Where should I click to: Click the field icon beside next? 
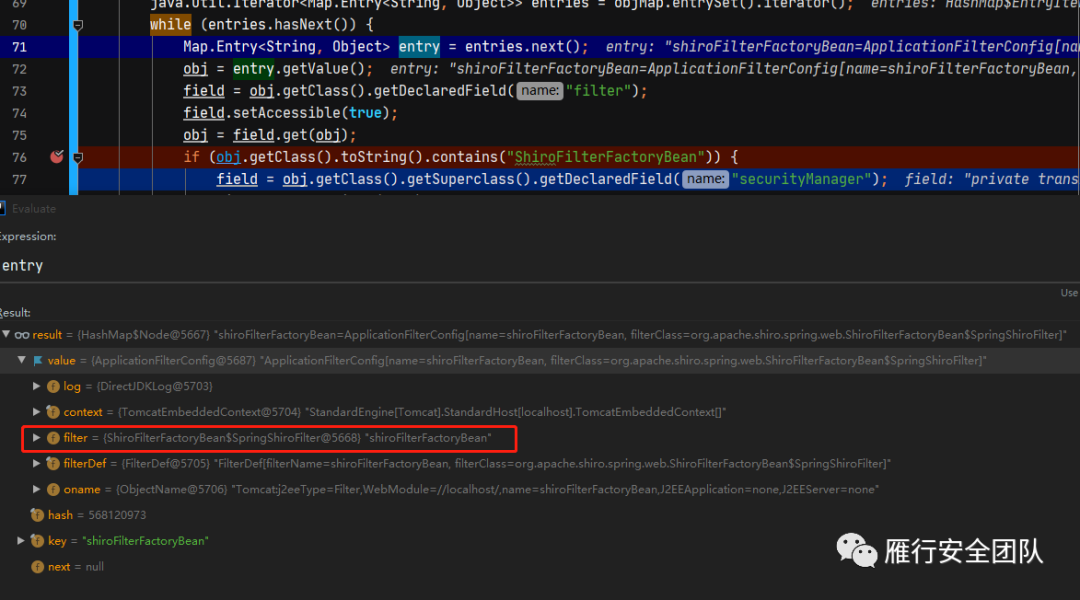(37, 566)
